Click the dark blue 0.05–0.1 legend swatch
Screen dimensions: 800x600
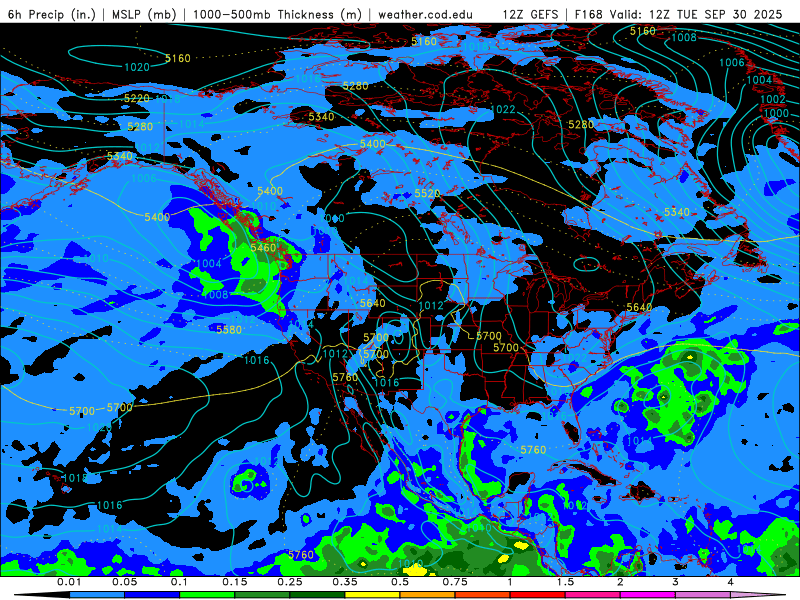click(152, 595)
